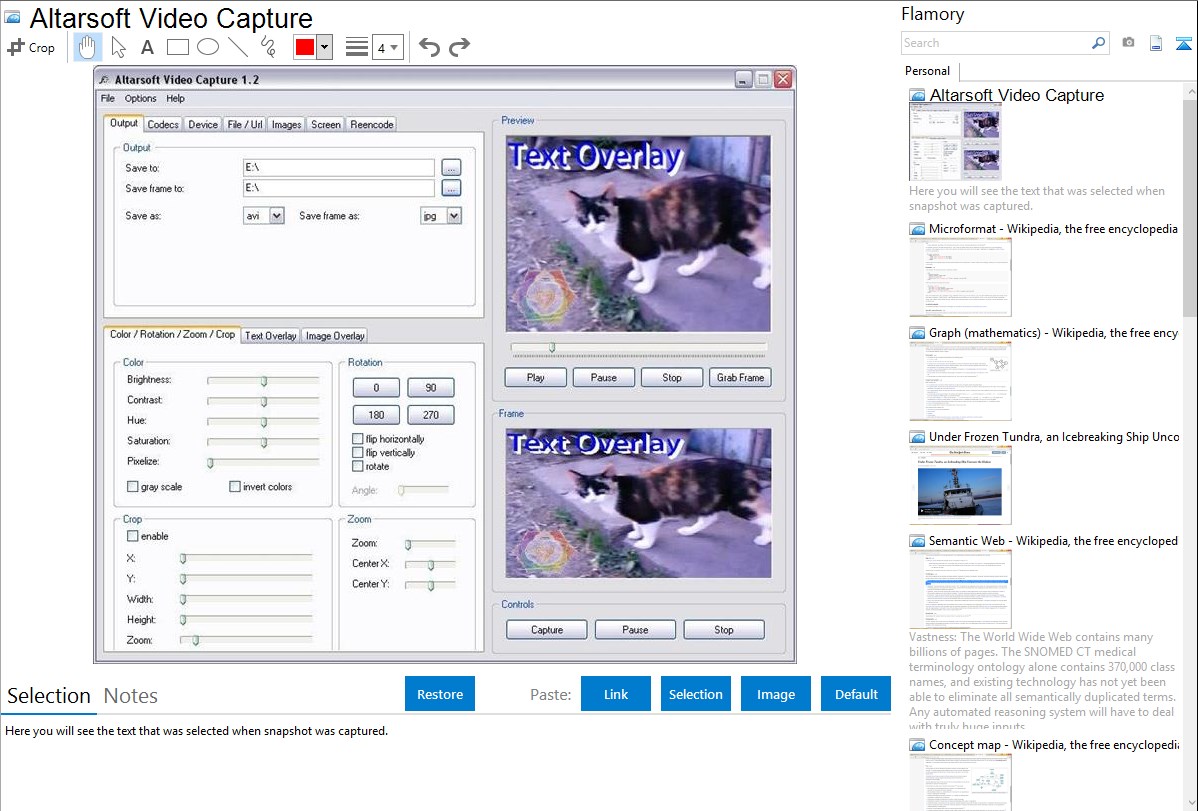
Task: Click the Save to path field
Action: pyautogui.click(x=338, y=167)
